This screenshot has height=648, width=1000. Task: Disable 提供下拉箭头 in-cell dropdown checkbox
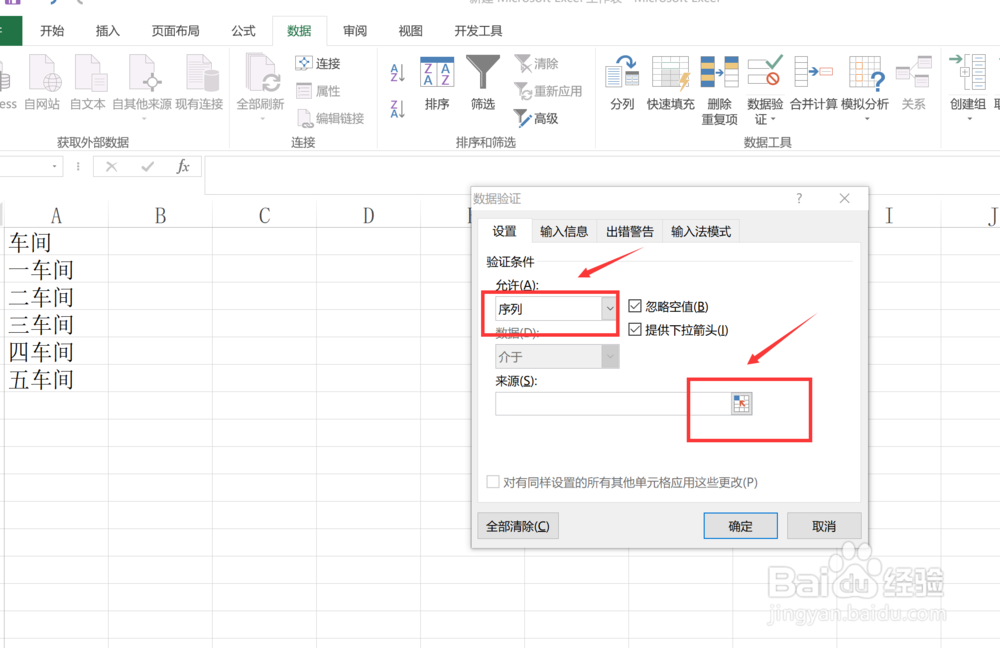pyautogui.click(x=633, y=328)
